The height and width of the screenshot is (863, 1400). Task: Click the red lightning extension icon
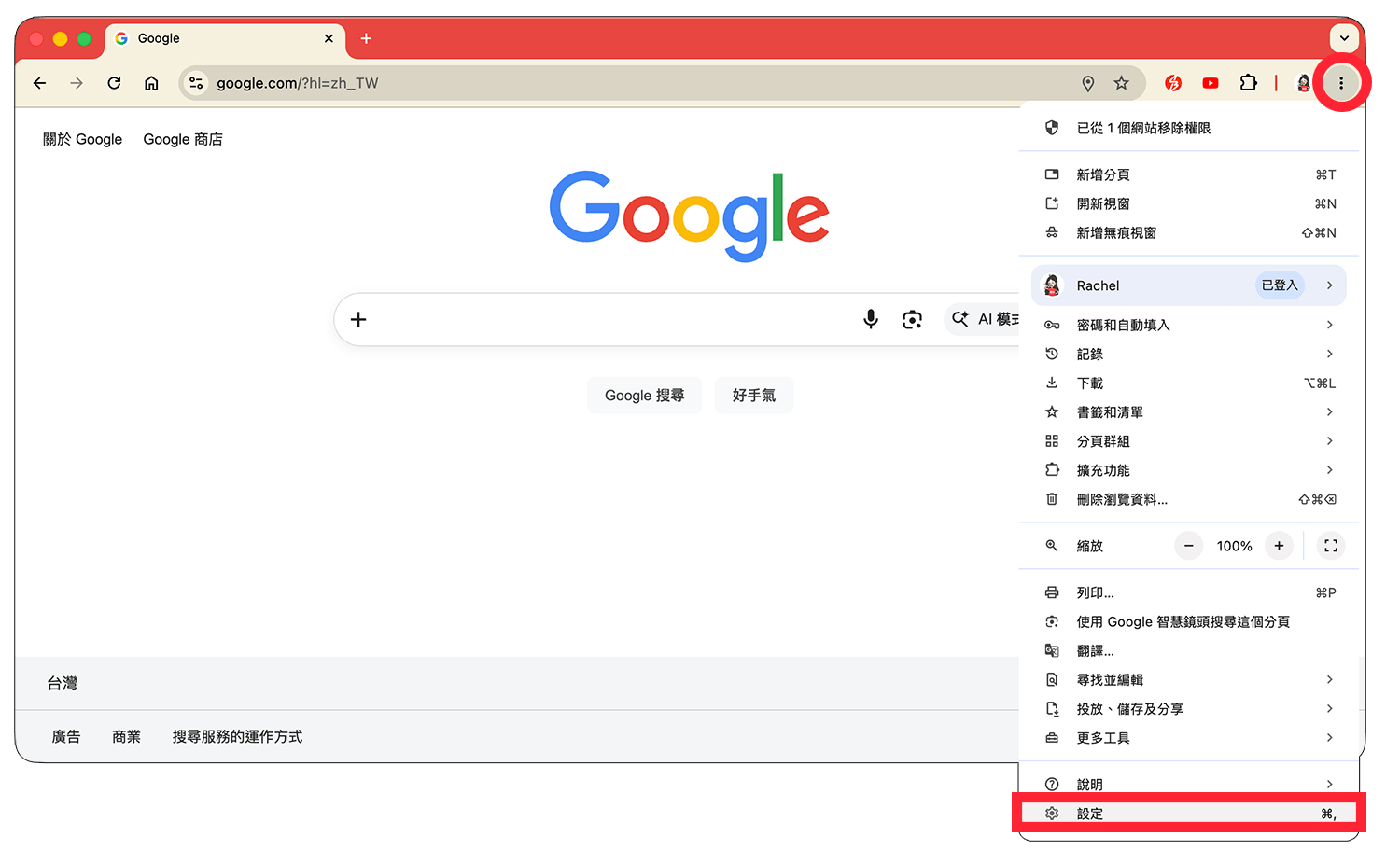point(1173,83)
